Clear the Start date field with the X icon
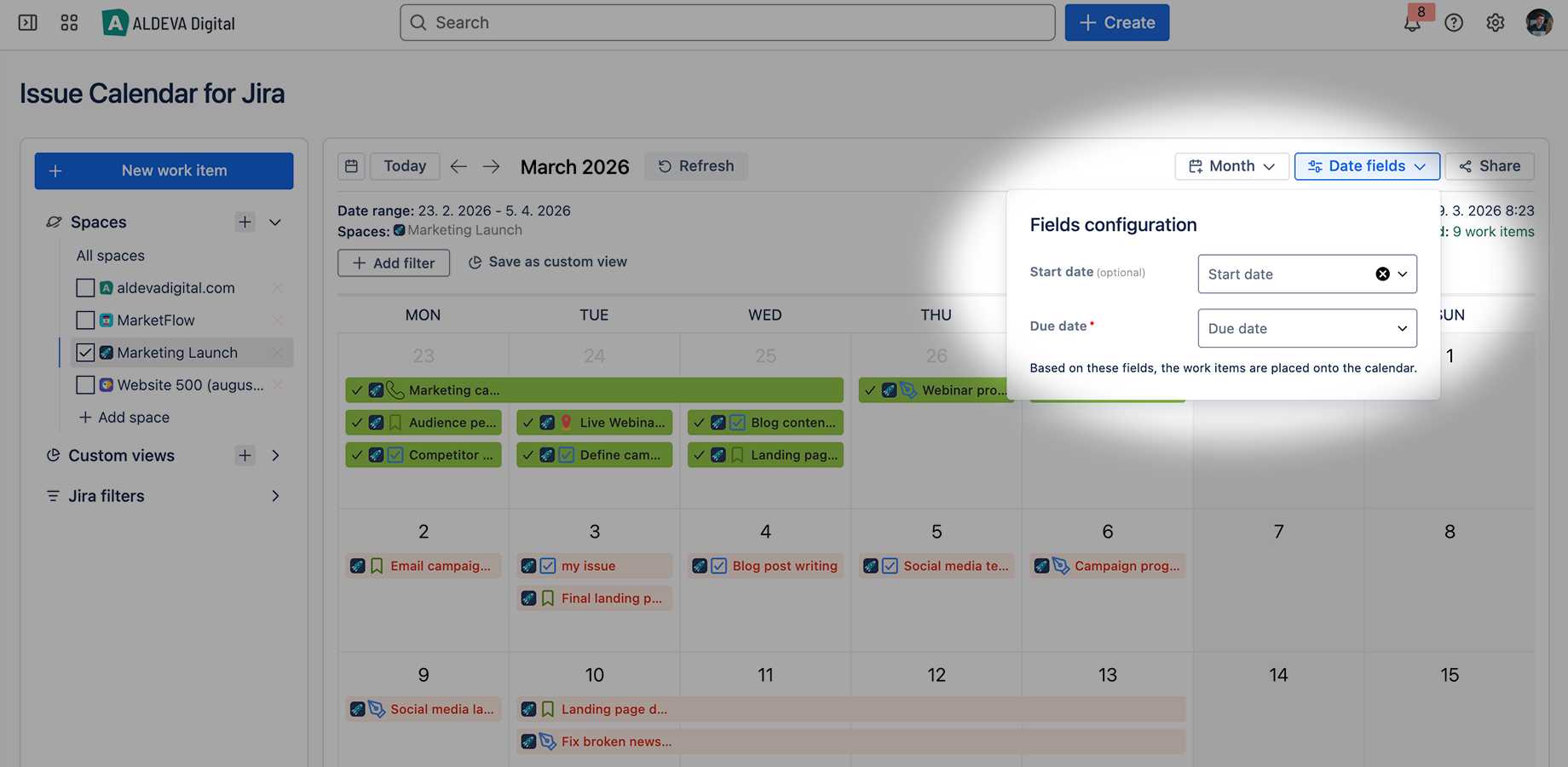 [1381, 274]
